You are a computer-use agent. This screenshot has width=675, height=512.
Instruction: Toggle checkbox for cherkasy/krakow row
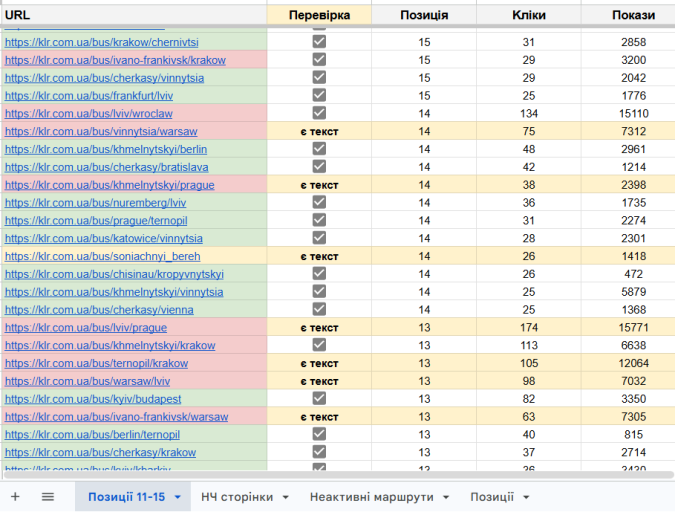[319, 452]
